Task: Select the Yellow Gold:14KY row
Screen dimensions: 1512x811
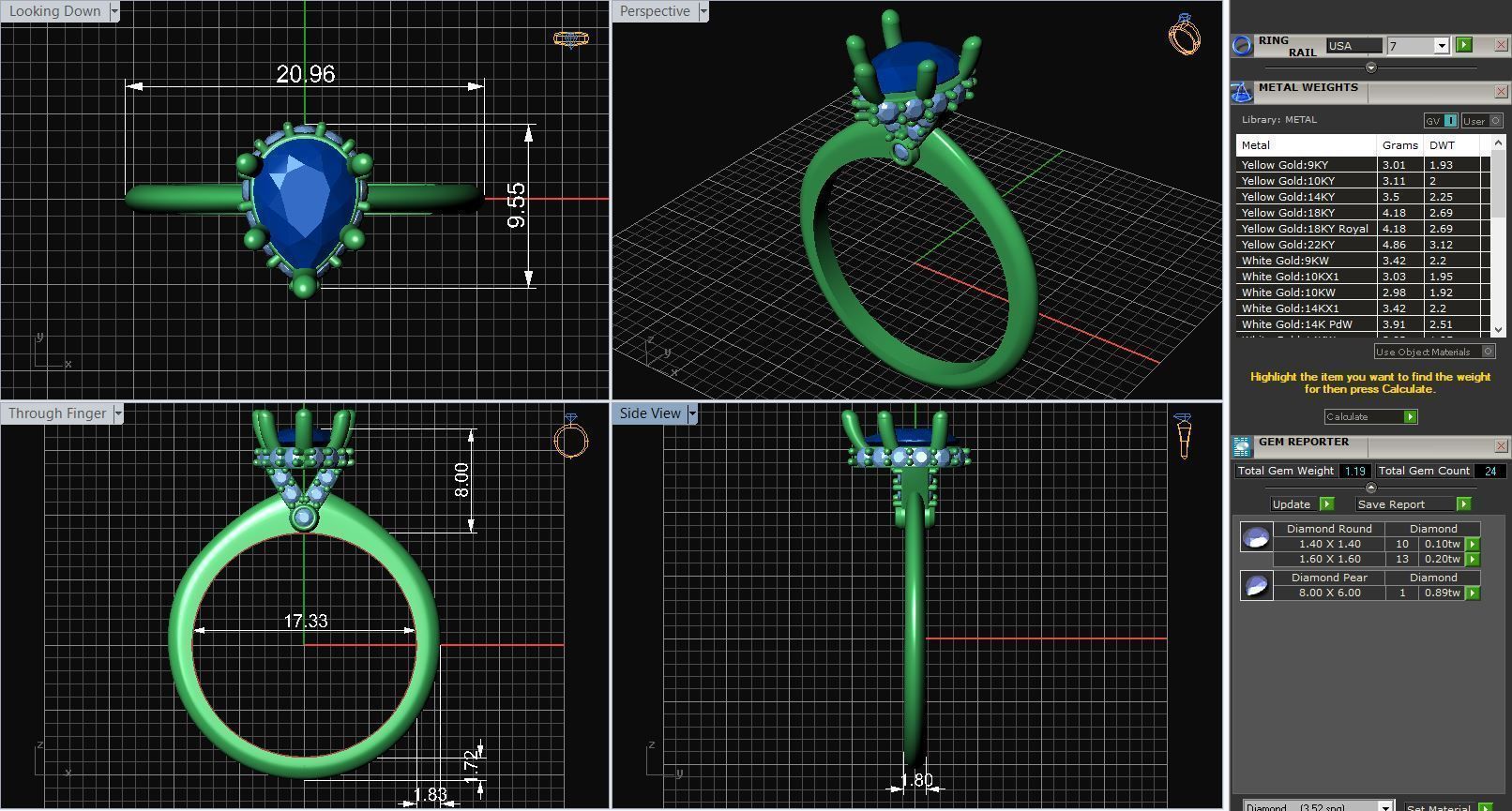Action: click(x=1363, y=197)
